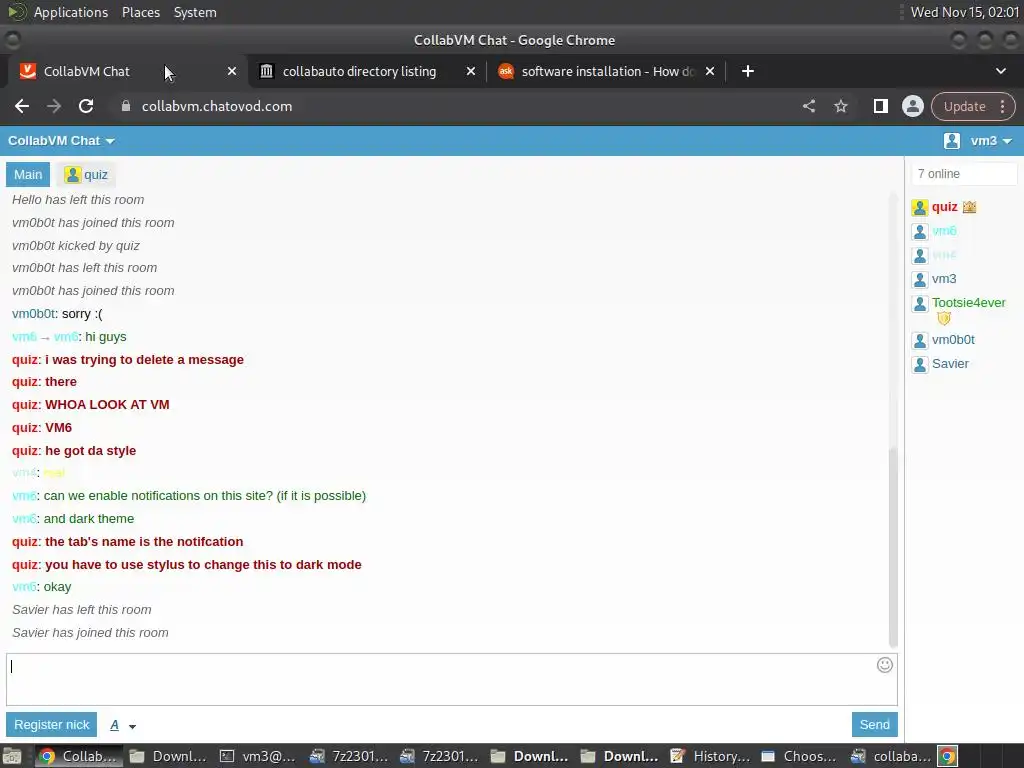Close the software installation tab

pos(710,71)
